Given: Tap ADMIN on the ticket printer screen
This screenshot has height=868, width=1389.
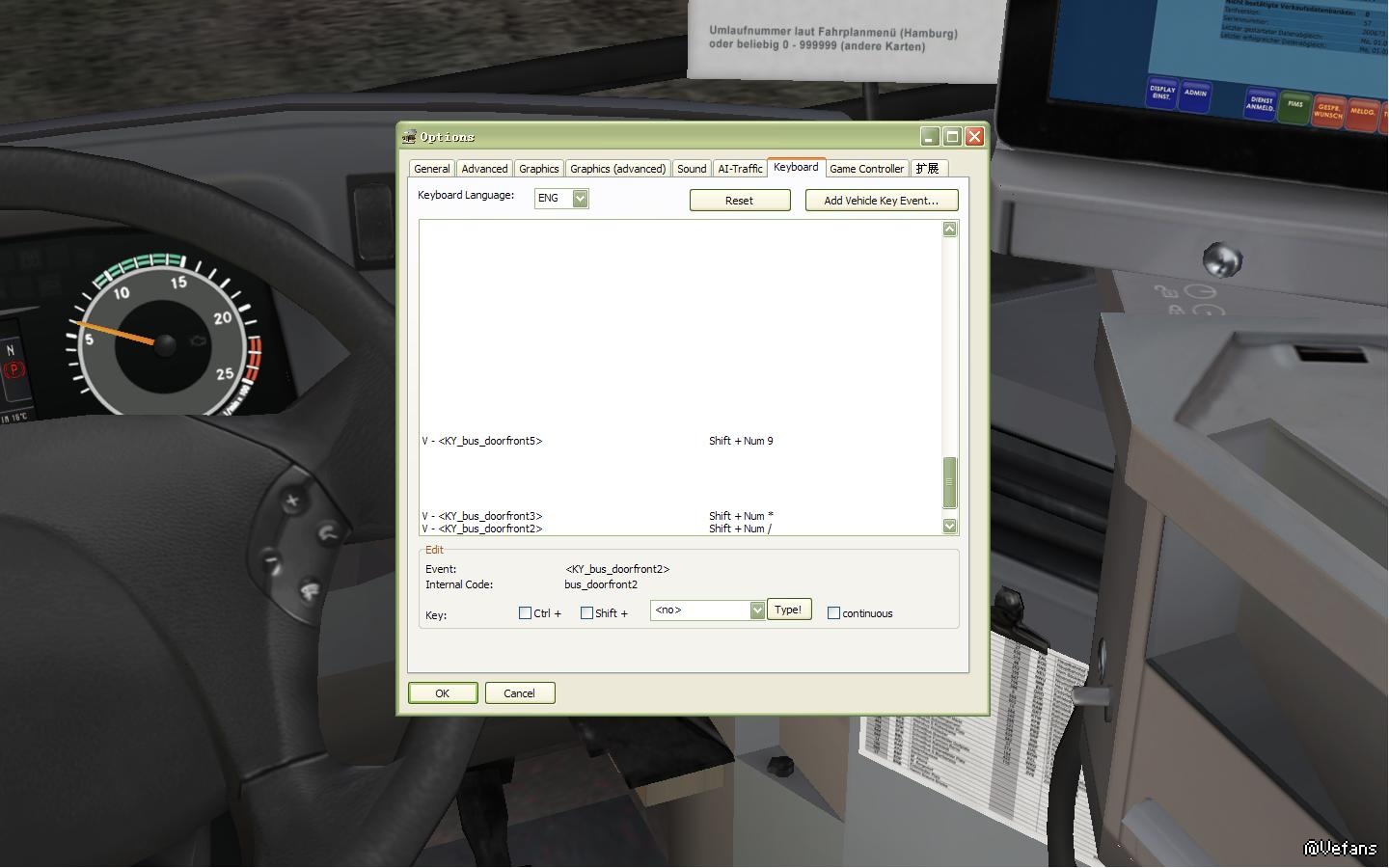Looking at the screenshot, I should (1195, 95).
